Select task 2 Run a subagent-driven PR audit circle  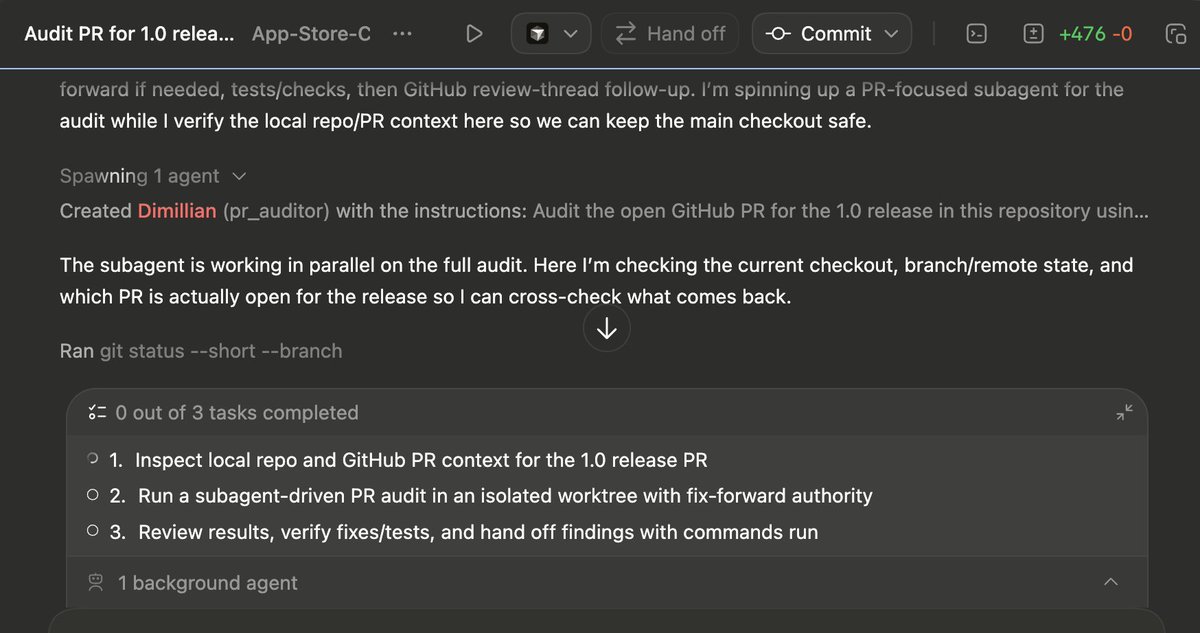point(93,495)
